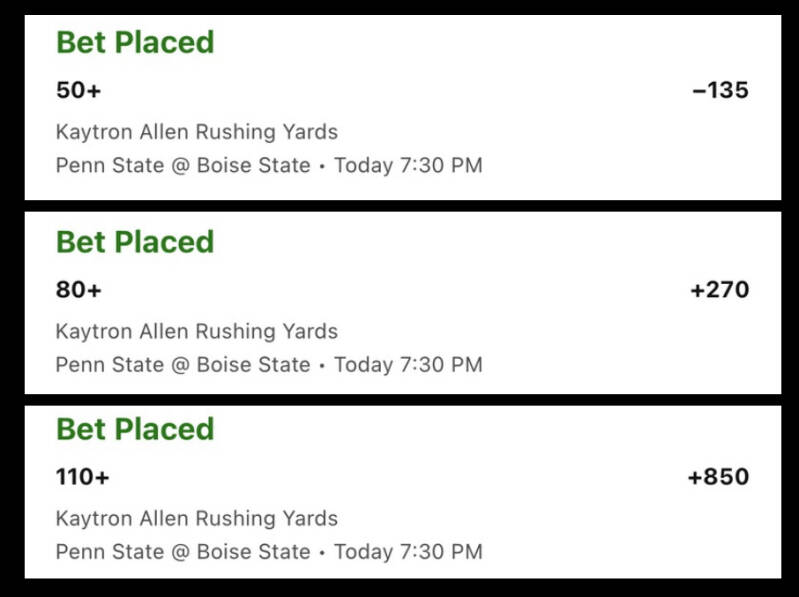
Task: Click the Bet Placed heading for the 50+ bet
Action: pyautogui.click(x=135, y=43)
